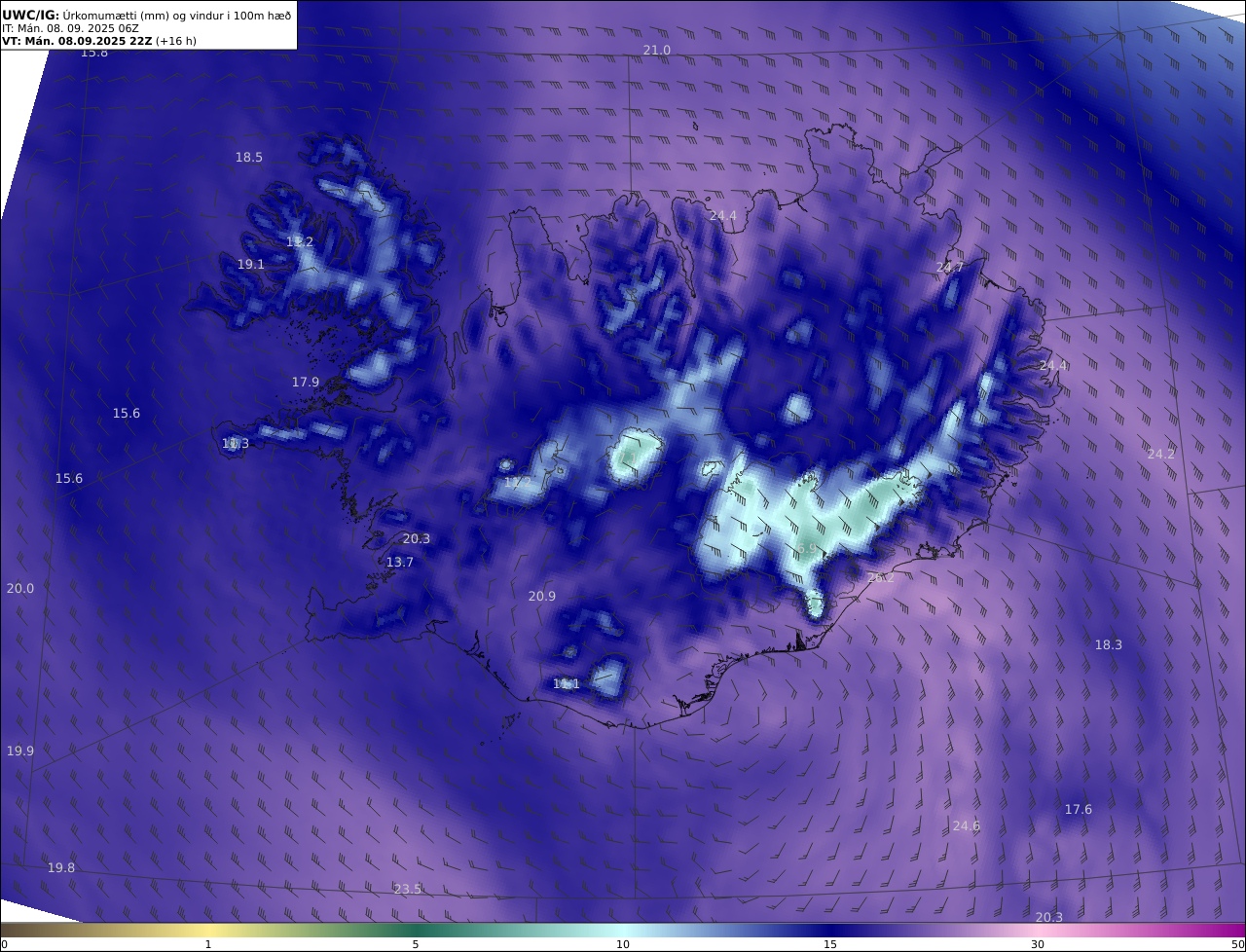The width and height of the screenshot is (1246, 952).
Task: Click the colorbar tick label 30
Action: 1038,944
